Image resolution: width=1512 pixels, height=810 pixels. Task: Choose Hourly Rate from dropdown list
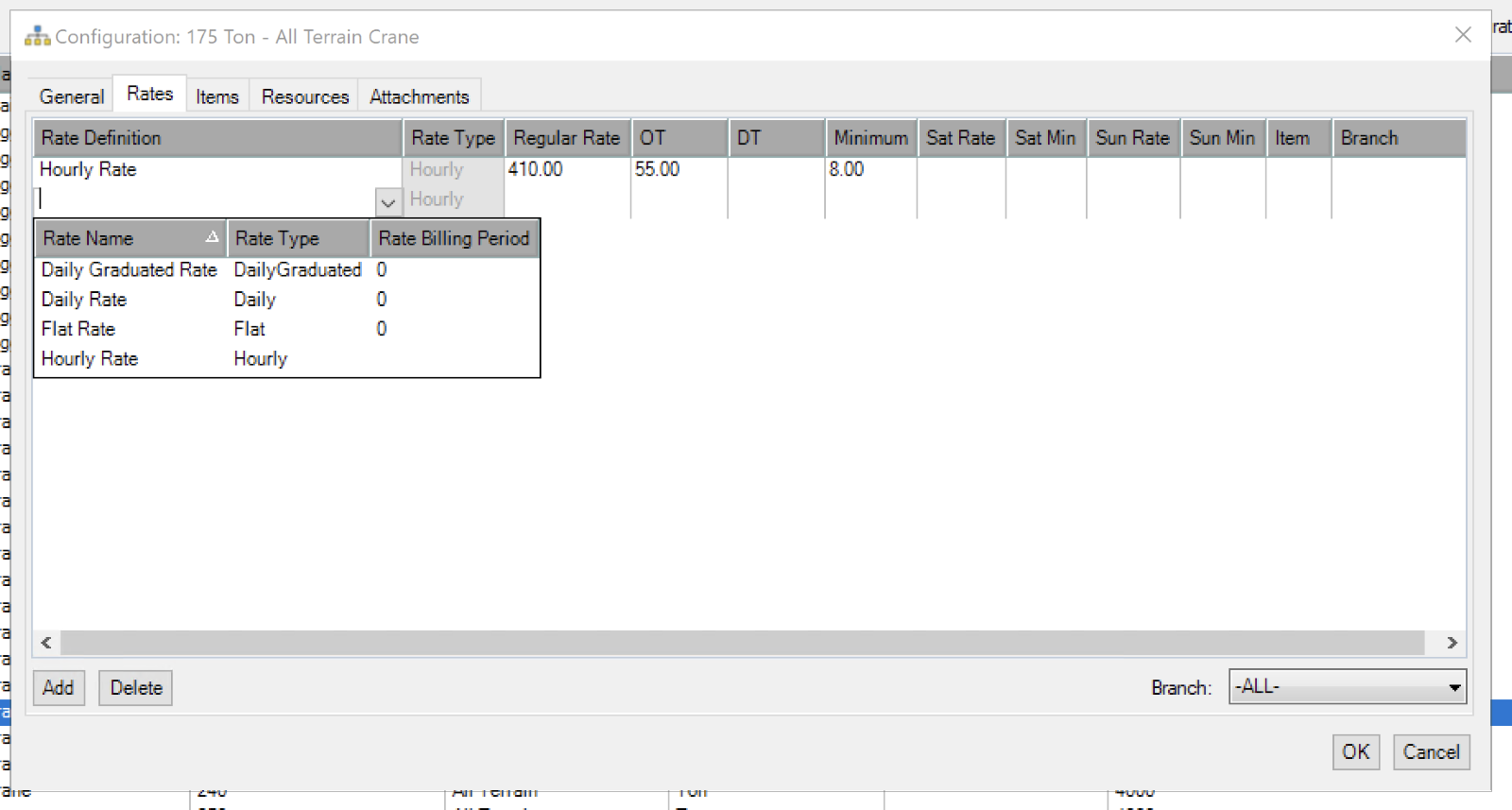click(286, 359)
